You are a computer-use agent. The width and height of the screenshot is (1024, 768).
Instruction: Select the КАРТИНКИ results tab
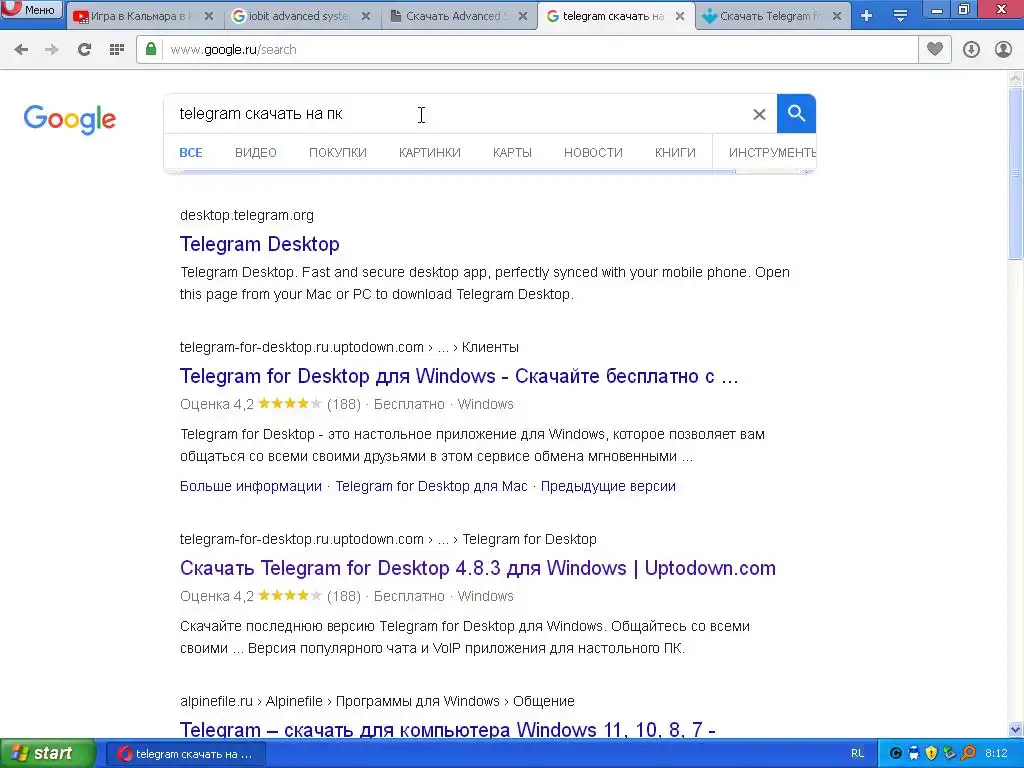(x=430, y=153)
